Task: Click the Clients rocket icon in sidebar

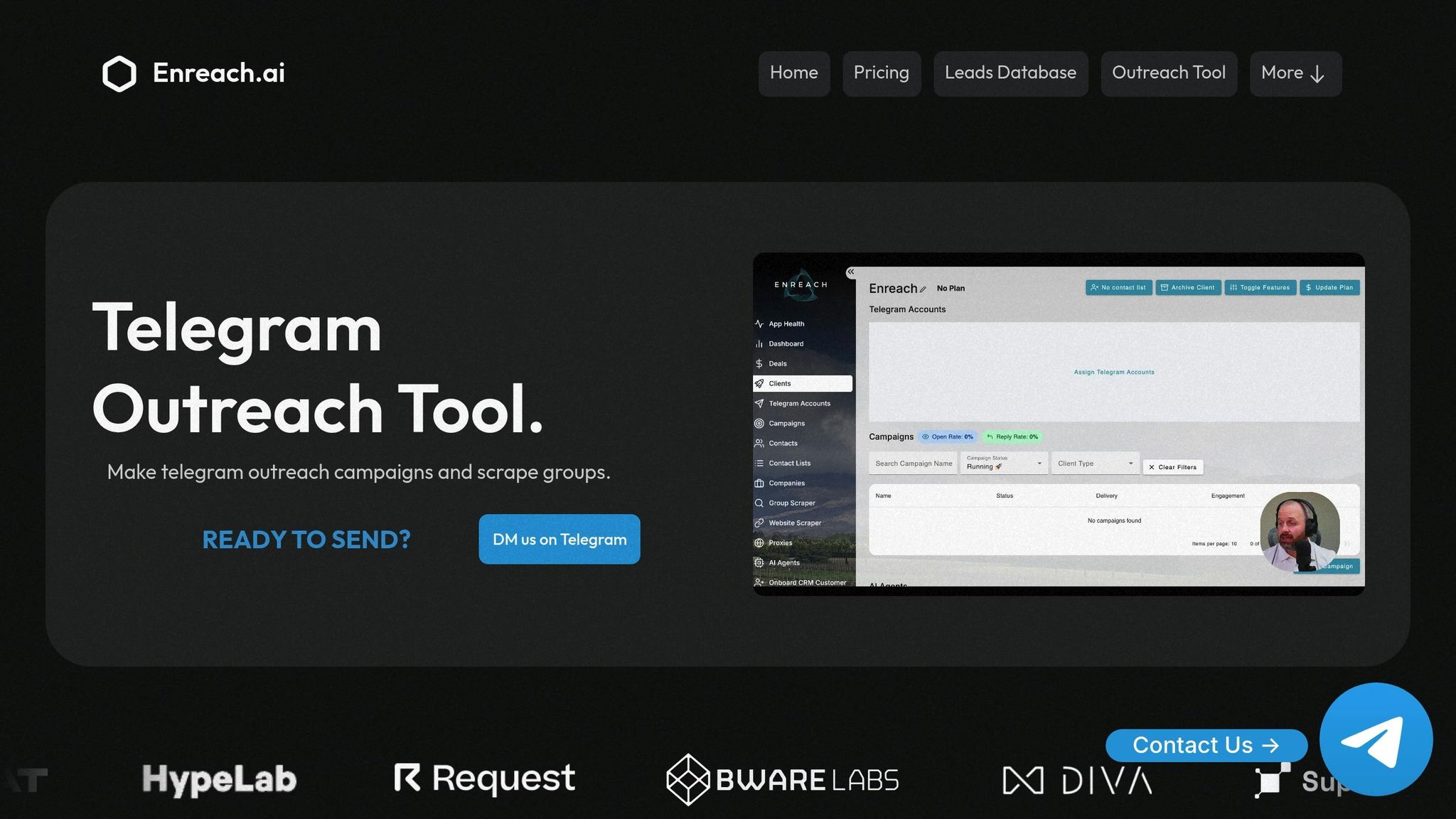Action: [x=759, y=383]
